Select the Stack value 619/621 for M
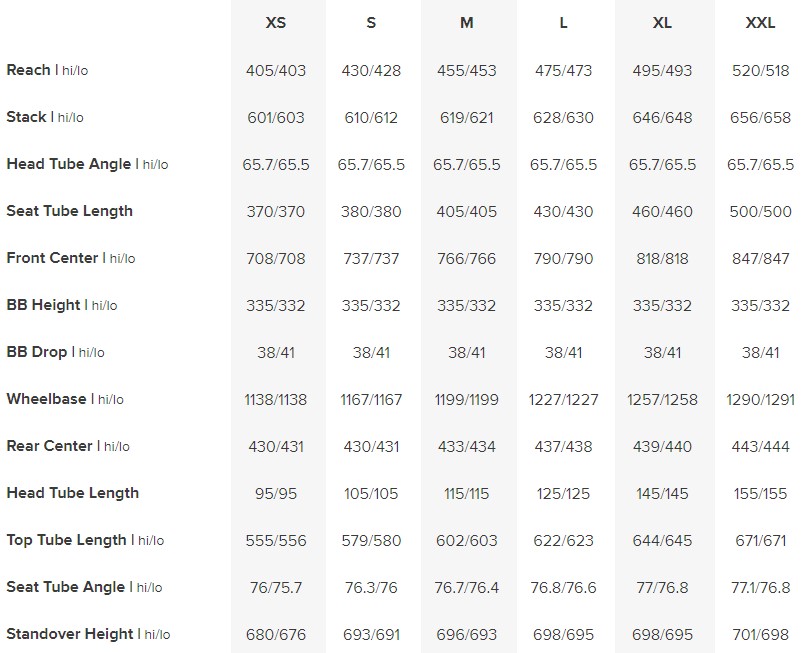Viewport: 805px width, 653px height. tap(466, 118)
